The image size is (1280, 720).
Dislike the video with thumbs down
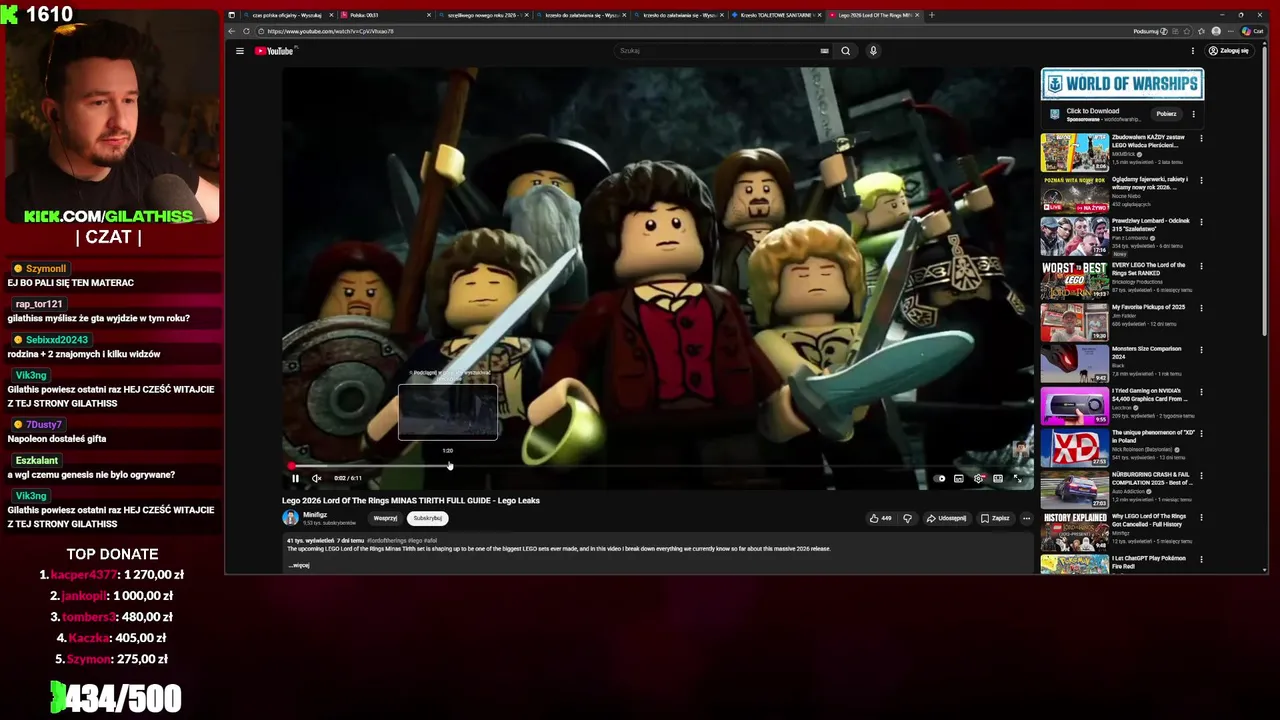pyautogui.click(x=907, y=518)
